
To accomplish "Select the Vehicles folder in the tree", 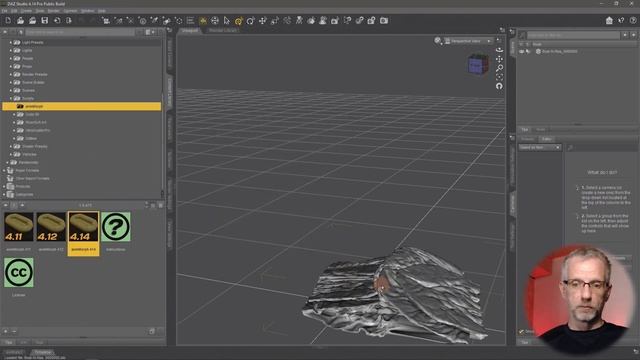I will [x=29, y=154].
